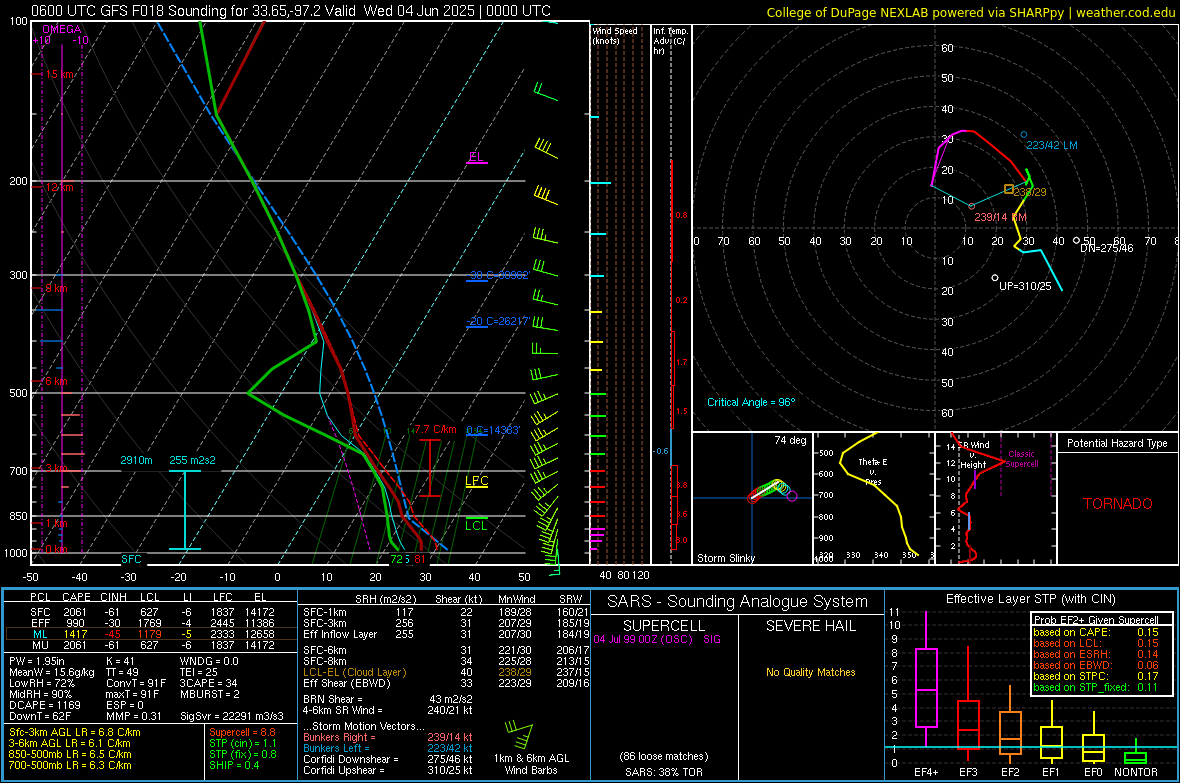Click the 04 Jul 99 00Z (OSC) SIG match
This screenshot has width=1180, height=783.
657,639
